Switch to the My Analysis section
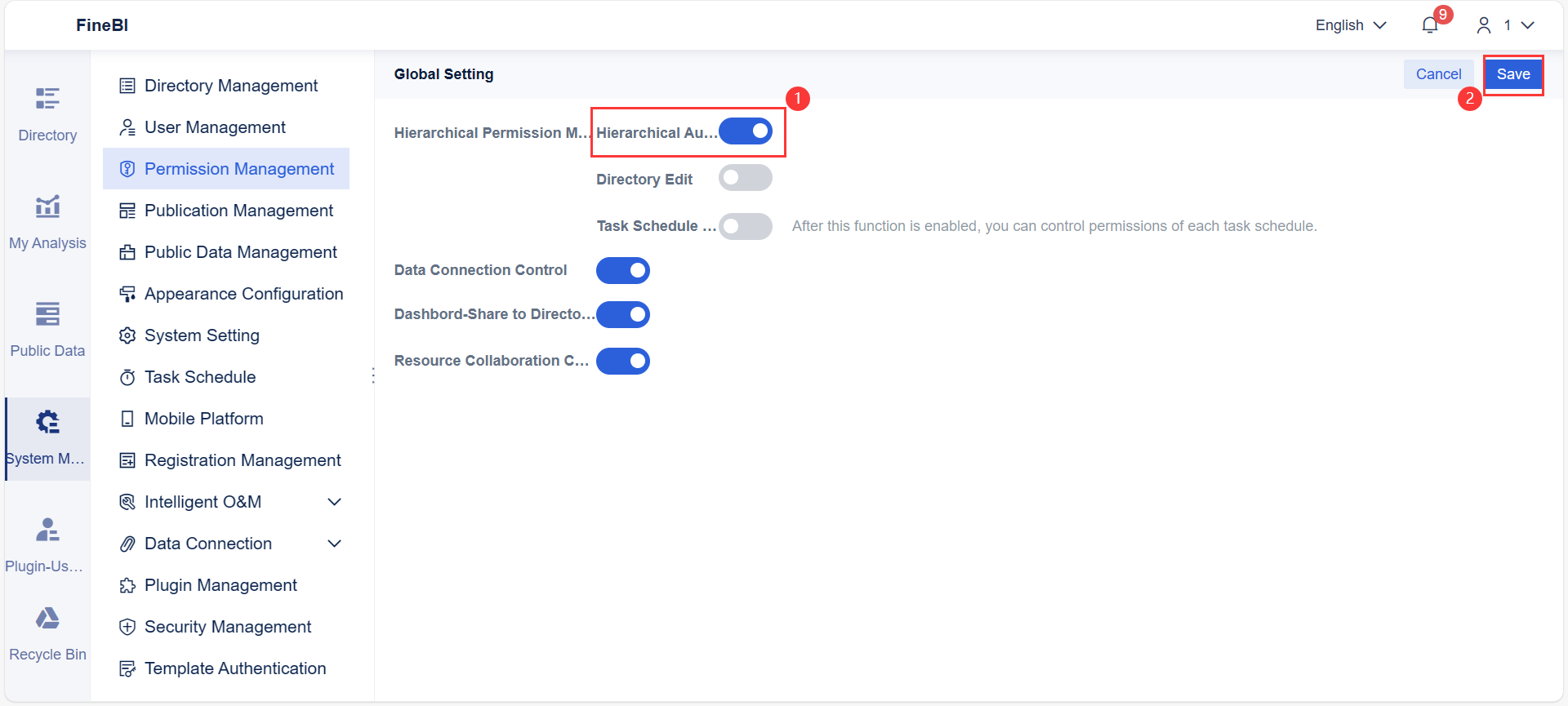Viewport: 1568px width, 706px height. 47,220
